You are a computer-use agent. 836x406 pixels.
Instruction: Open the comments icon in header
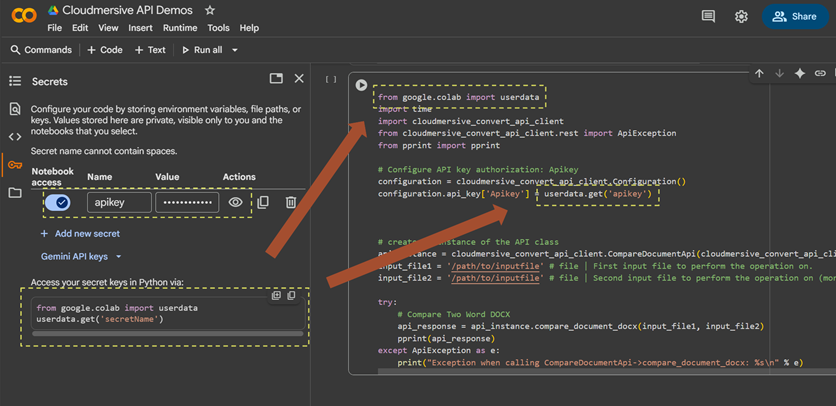point(709,17)
